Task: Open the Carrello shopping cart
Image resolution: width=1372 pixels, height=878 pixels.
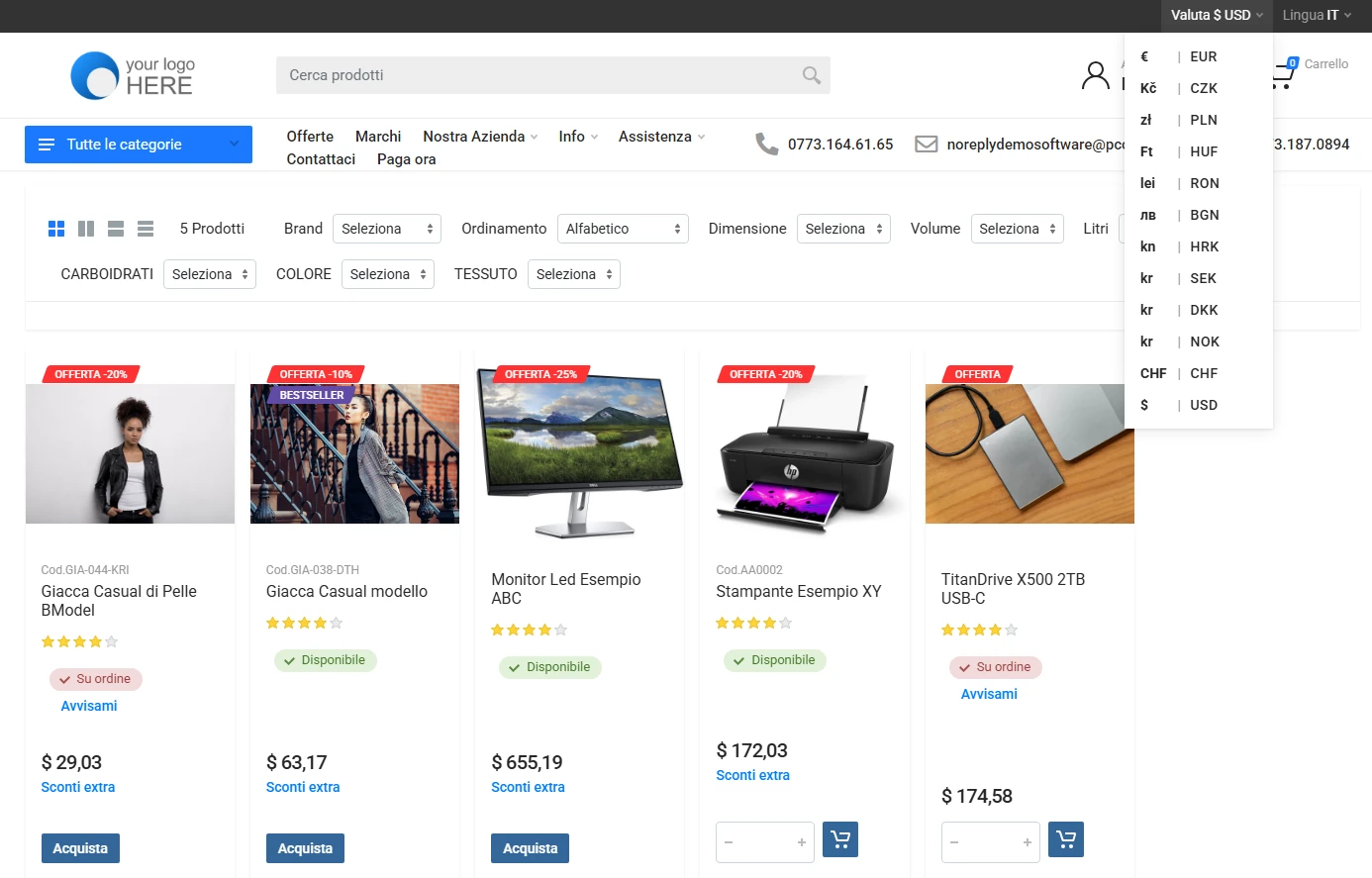Action: (x=1311, y=71)
